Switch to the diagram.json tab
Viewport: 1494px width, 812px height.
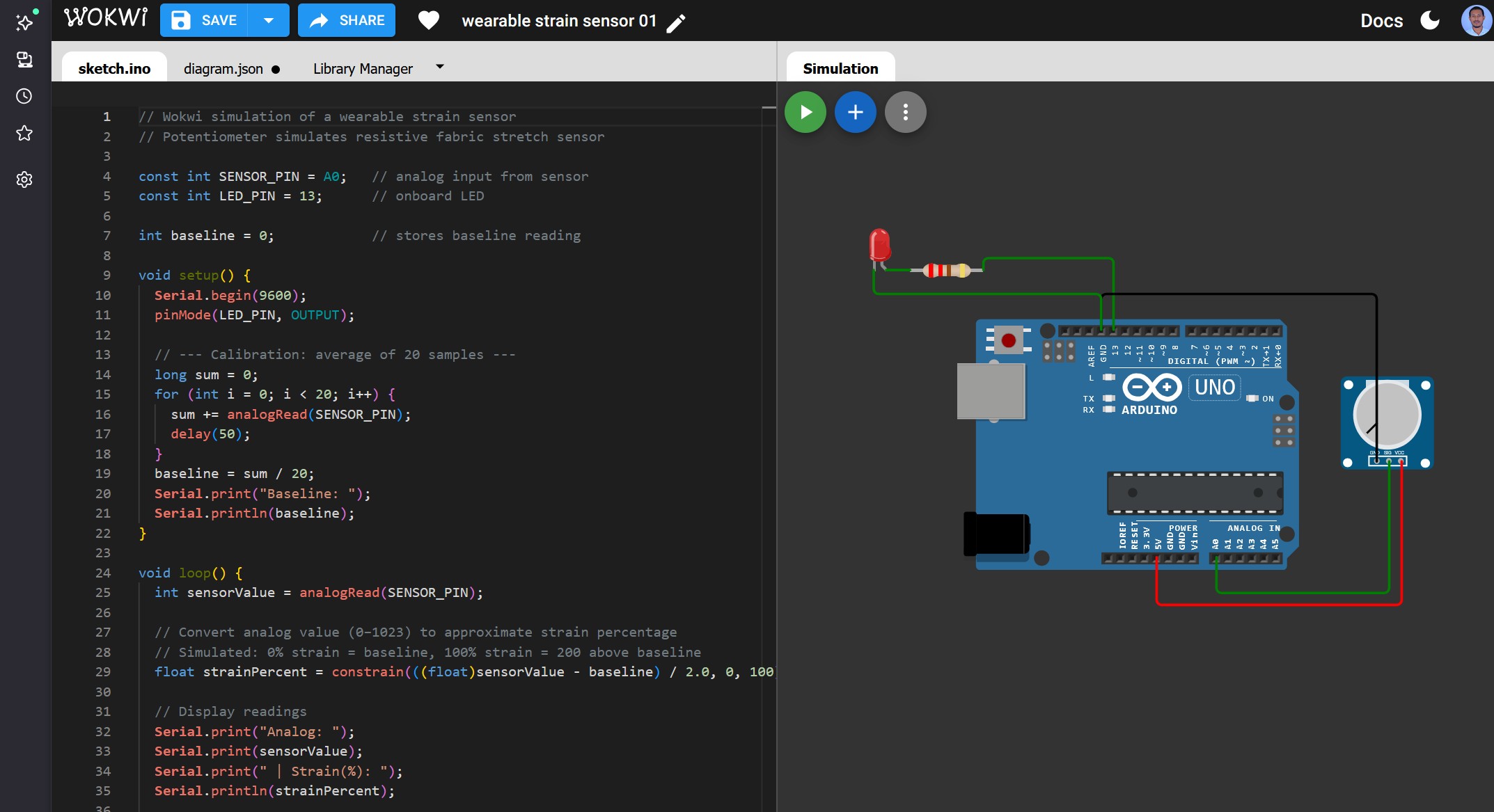pos(223,69)
